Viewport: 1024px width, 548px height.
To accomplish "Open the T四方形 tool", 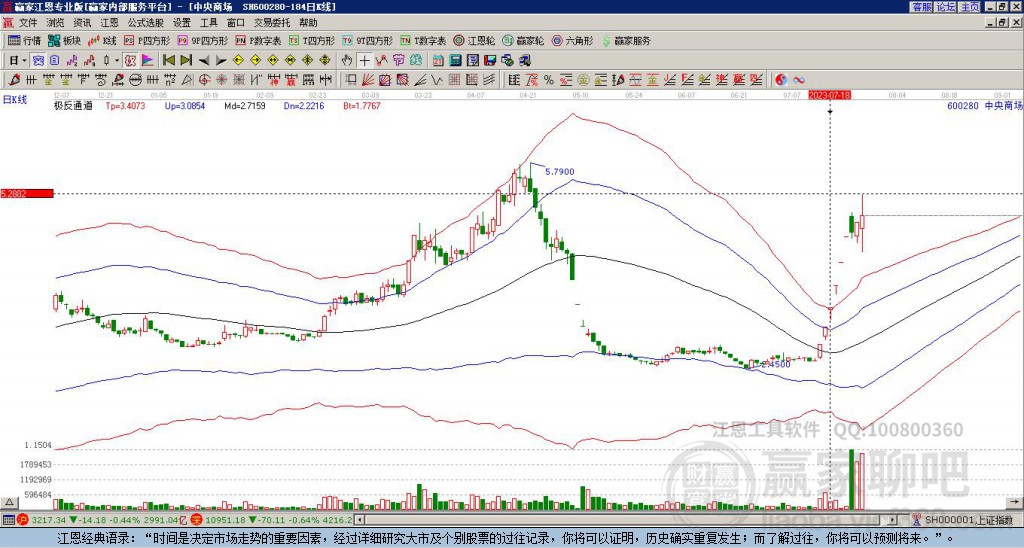I will click(312, 40).
